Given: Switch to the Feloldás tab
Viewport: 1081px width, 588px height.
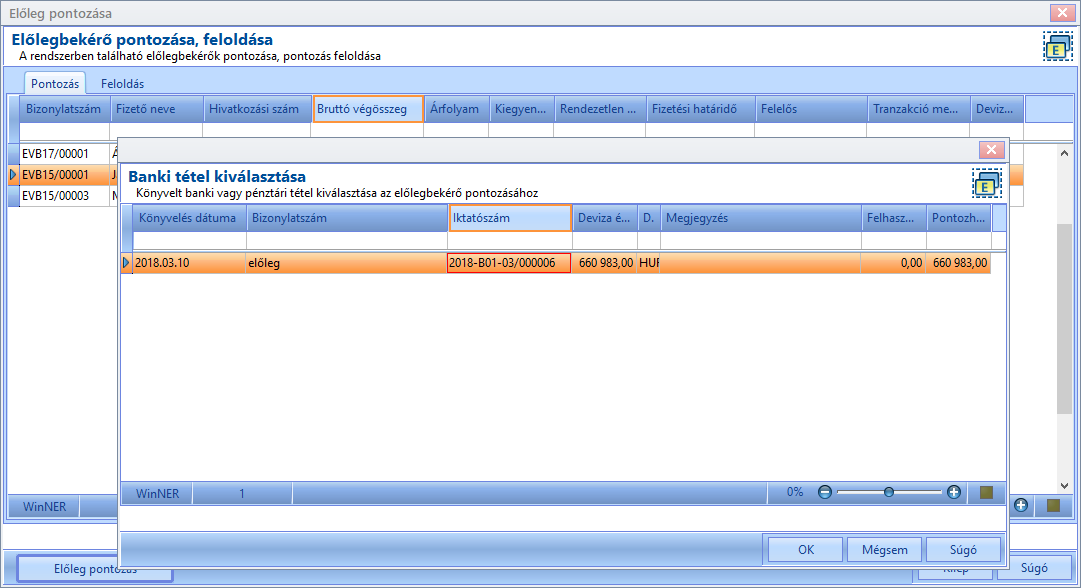Looking at the screenshot, I should coord(122,83).
